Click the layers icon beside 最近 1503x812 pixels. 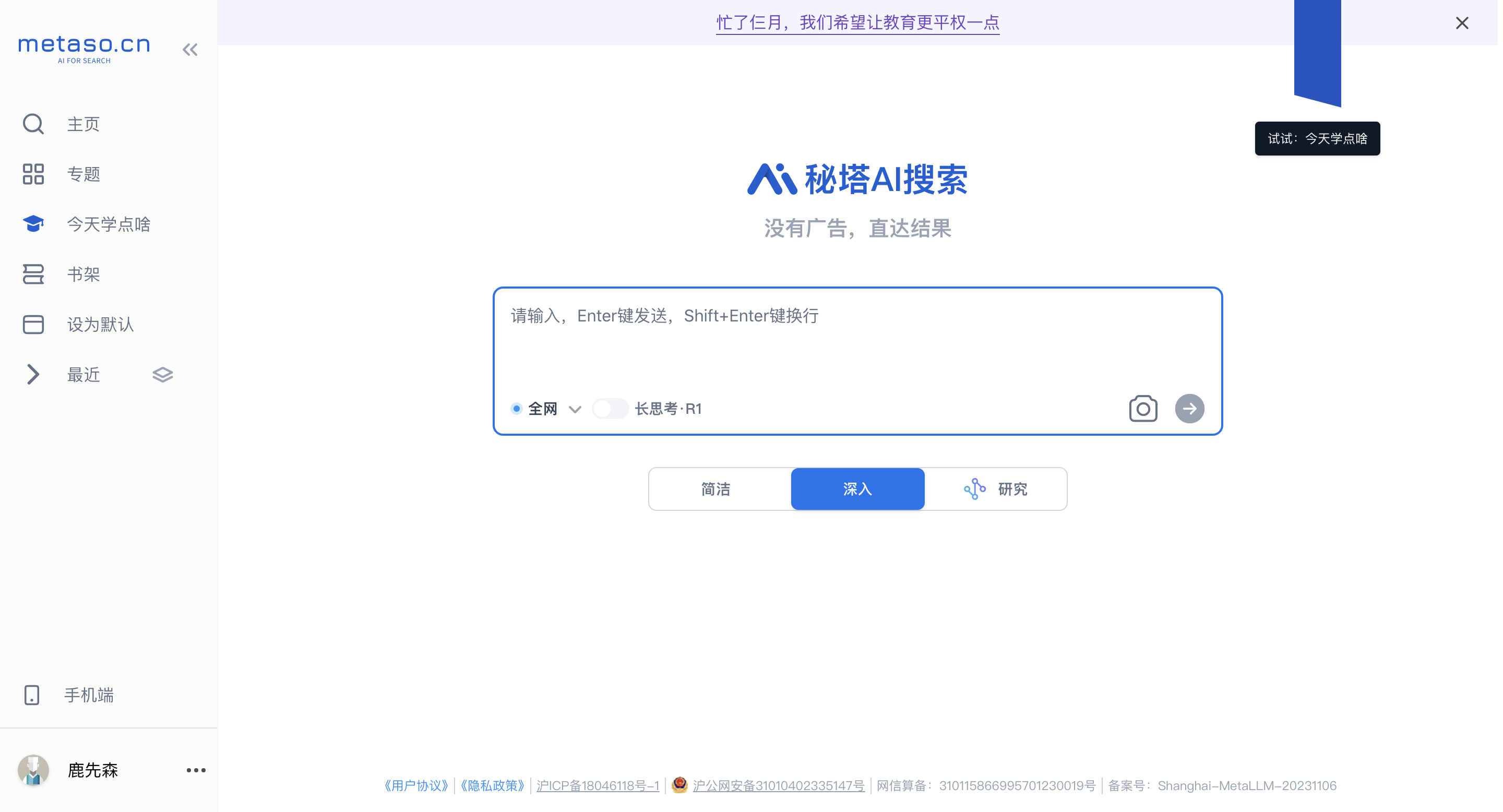click(x=163, y=375)
